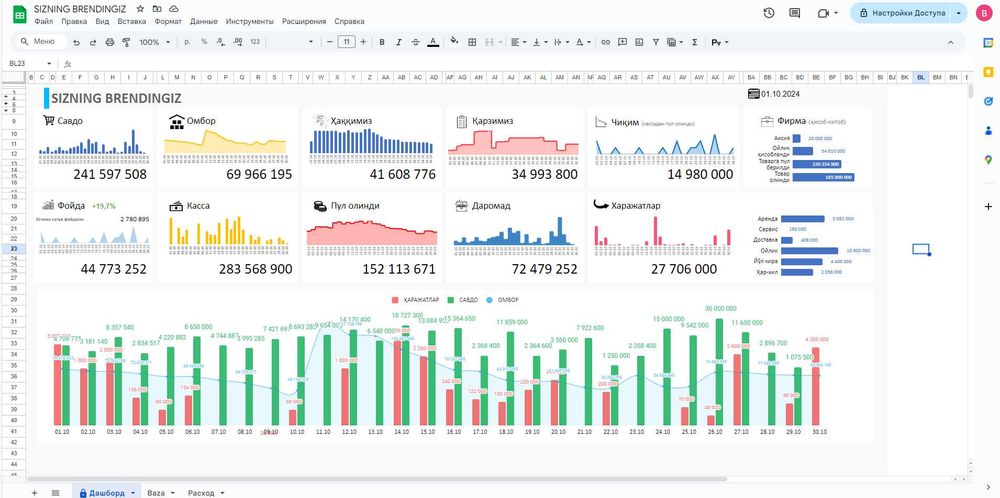1000x498 pixels.
Task: Expand the name box dropdown
Action: point(49,64)
